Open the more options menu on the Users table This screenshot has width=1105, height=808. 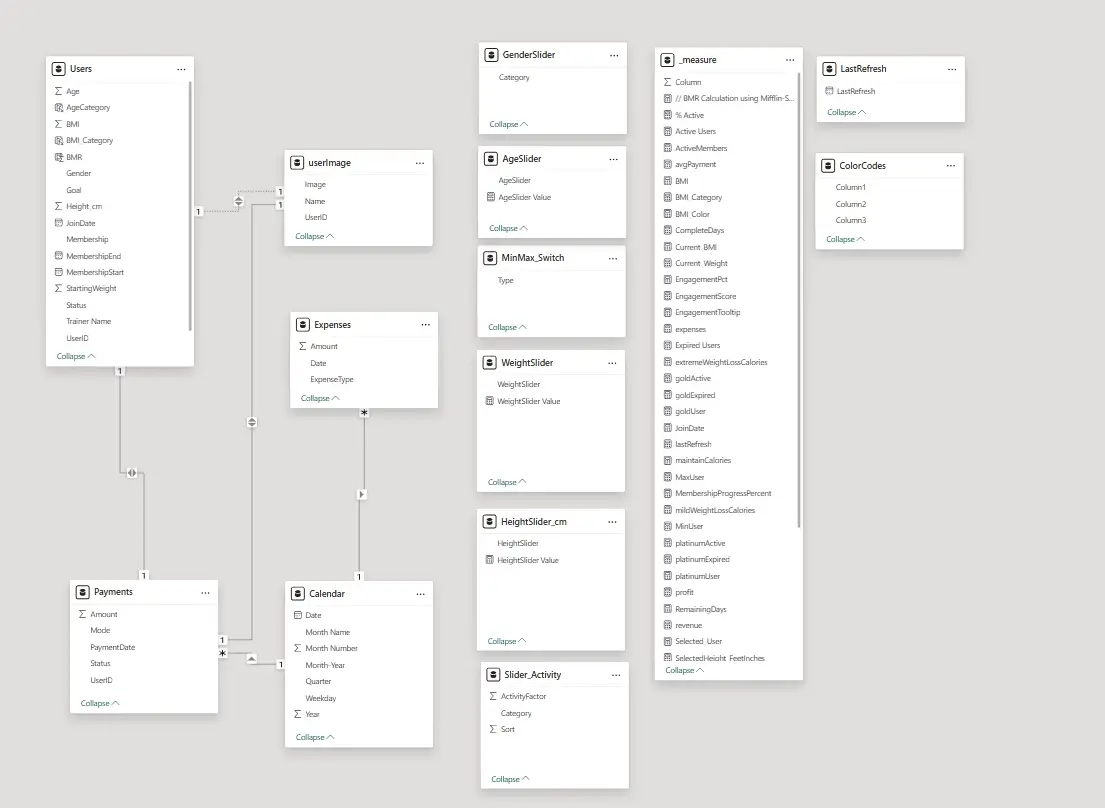[x=181, y=68]
